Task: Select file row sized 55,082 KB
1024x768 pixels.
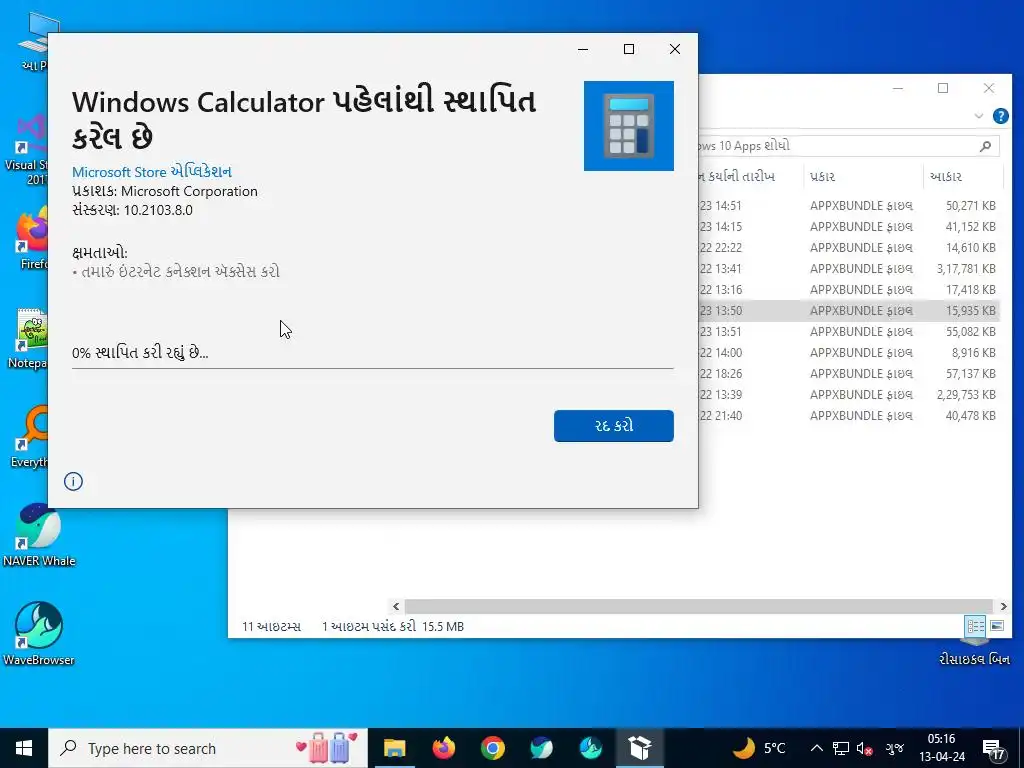Action: [849, 332]
